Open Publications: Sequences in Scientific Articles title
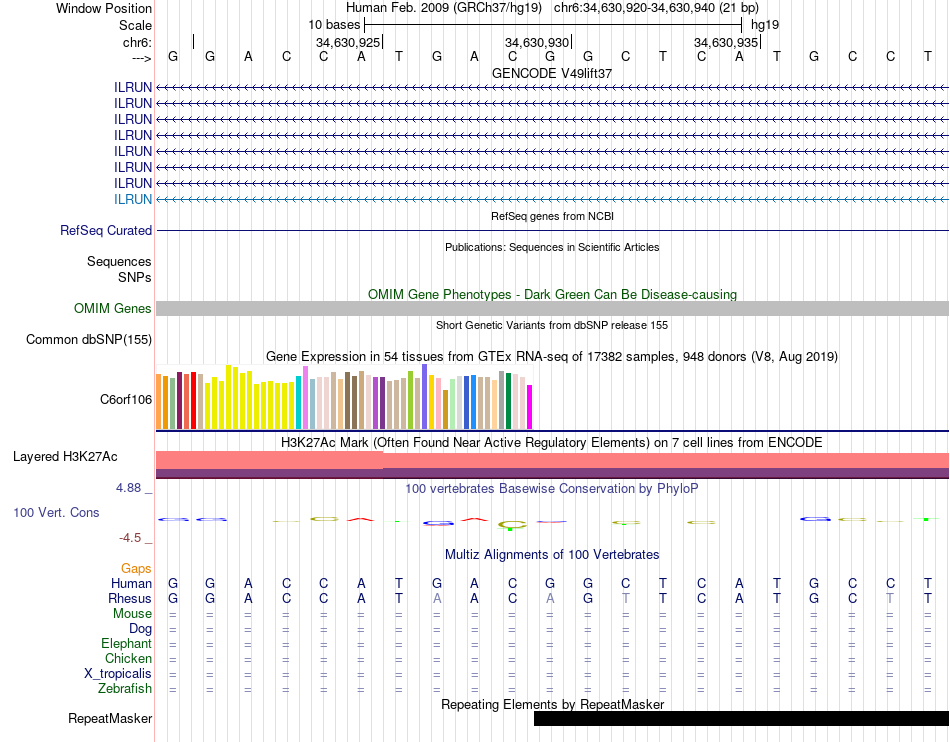Screen dimensions: 950x742 [552, 247]
